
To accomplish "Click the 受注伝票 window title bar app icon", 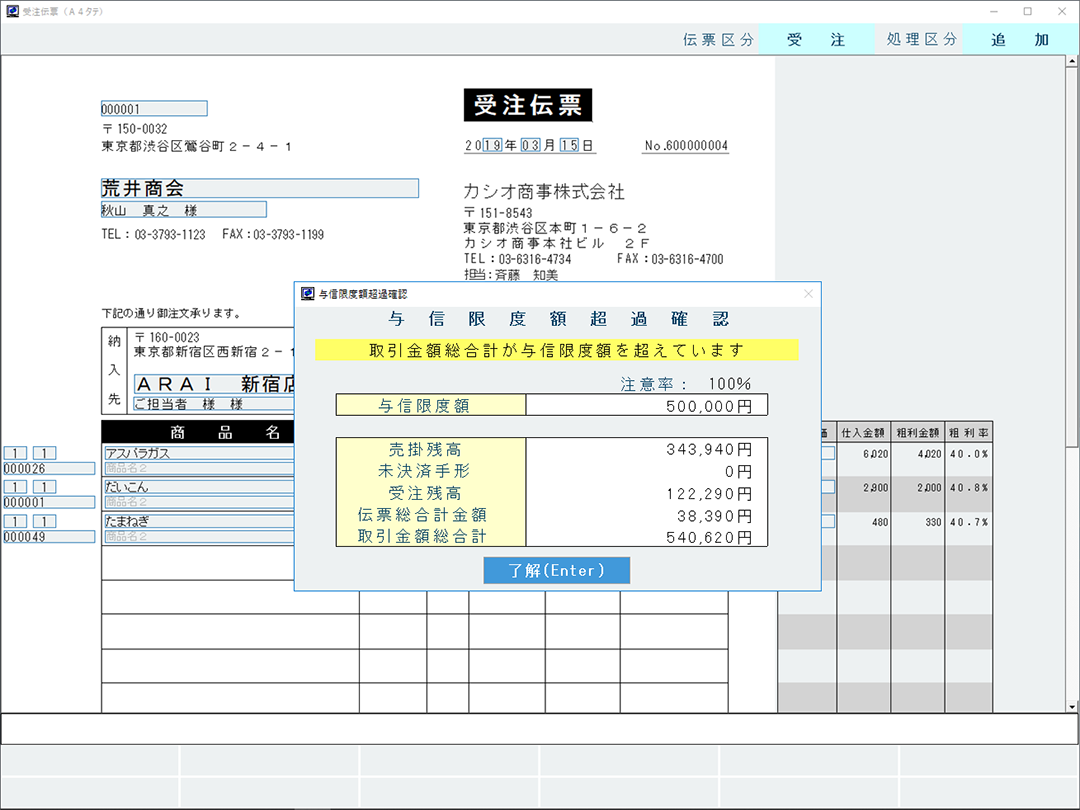I will [x=12, y=11].
